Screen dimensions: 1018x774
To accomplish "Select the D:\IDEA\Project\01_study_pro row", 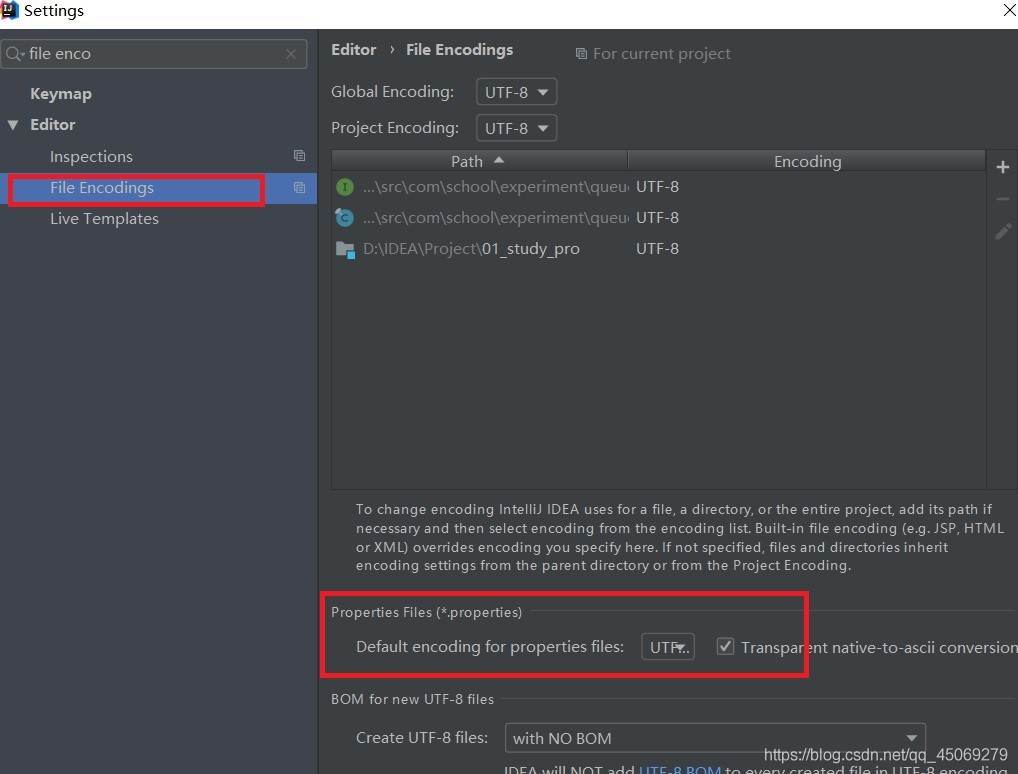I will coord(658,249).
